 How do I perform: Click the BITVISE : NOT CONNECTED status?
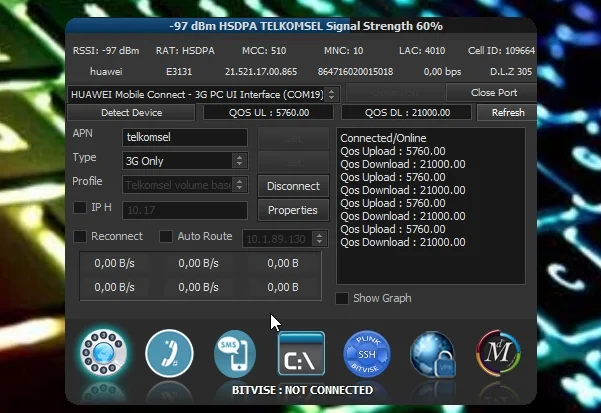point(302,390)
